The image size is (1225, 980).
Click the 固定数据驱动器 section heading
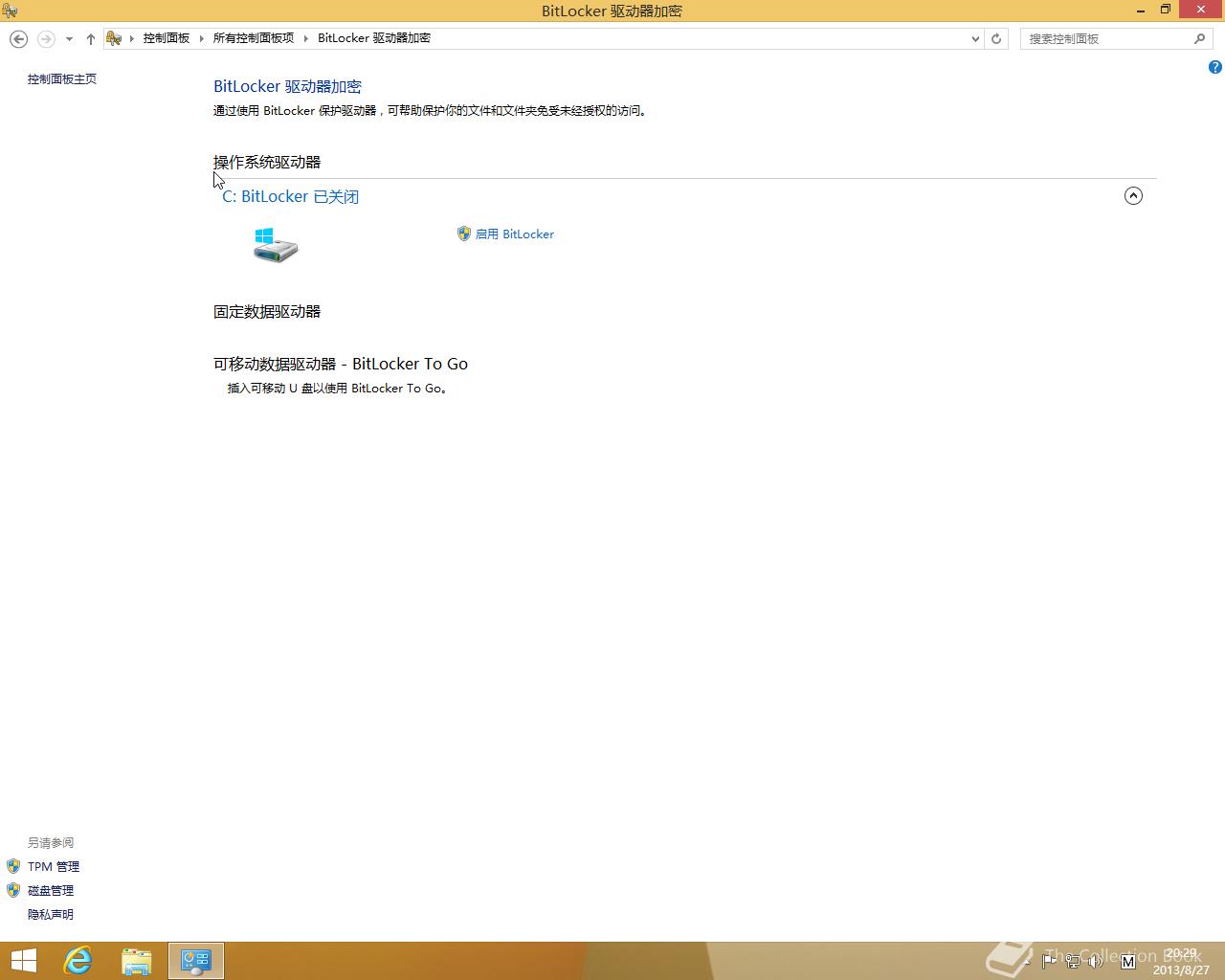(x=267, y=312)
